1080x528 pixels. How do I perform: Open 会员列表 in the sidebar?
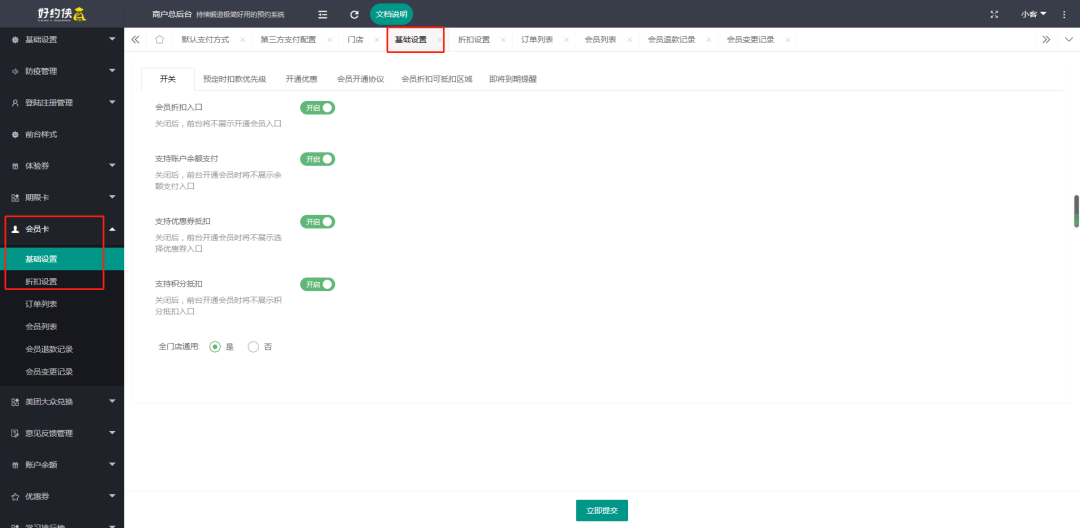point(62,326)
